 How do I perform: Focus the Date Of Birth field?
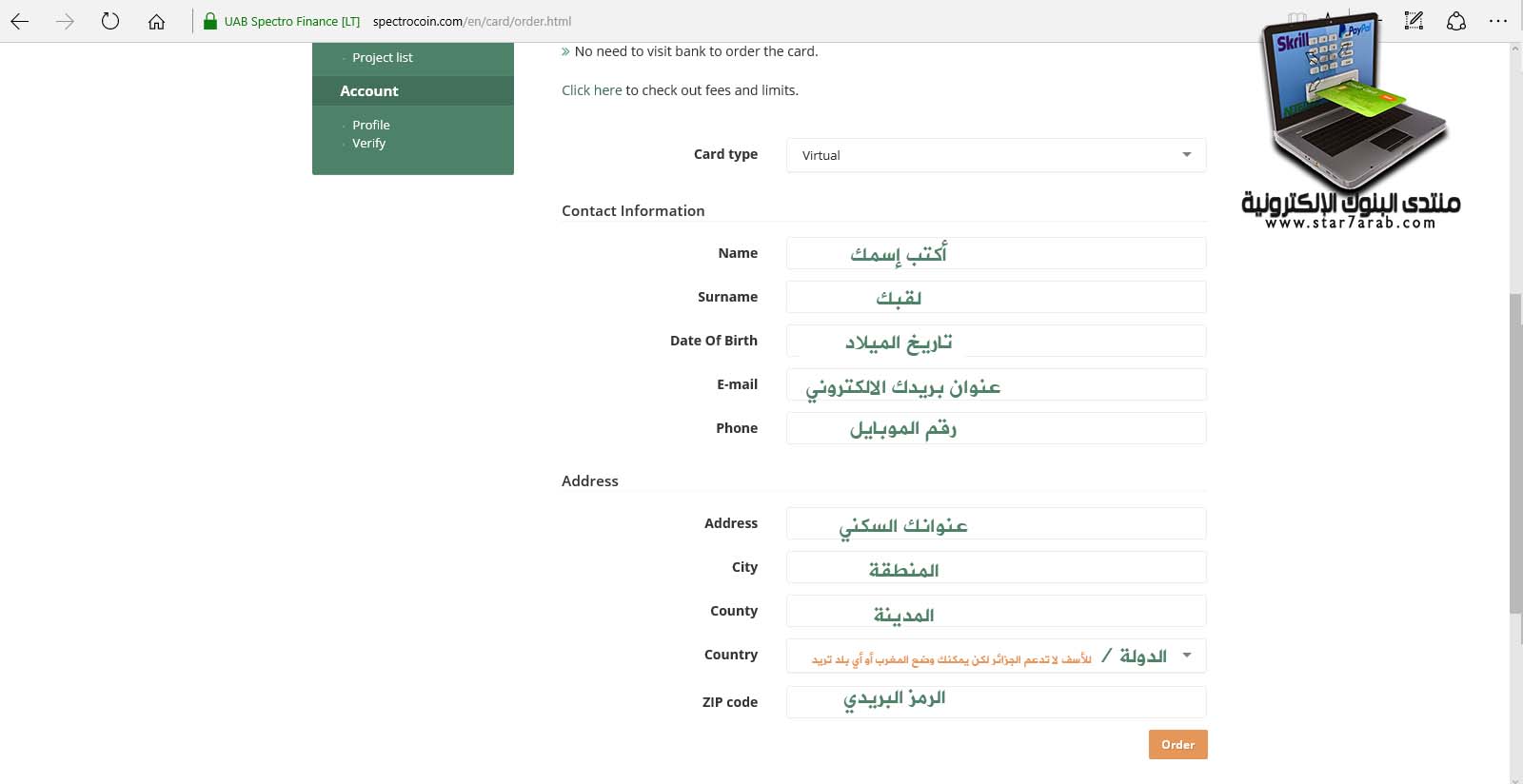[996, 341]
